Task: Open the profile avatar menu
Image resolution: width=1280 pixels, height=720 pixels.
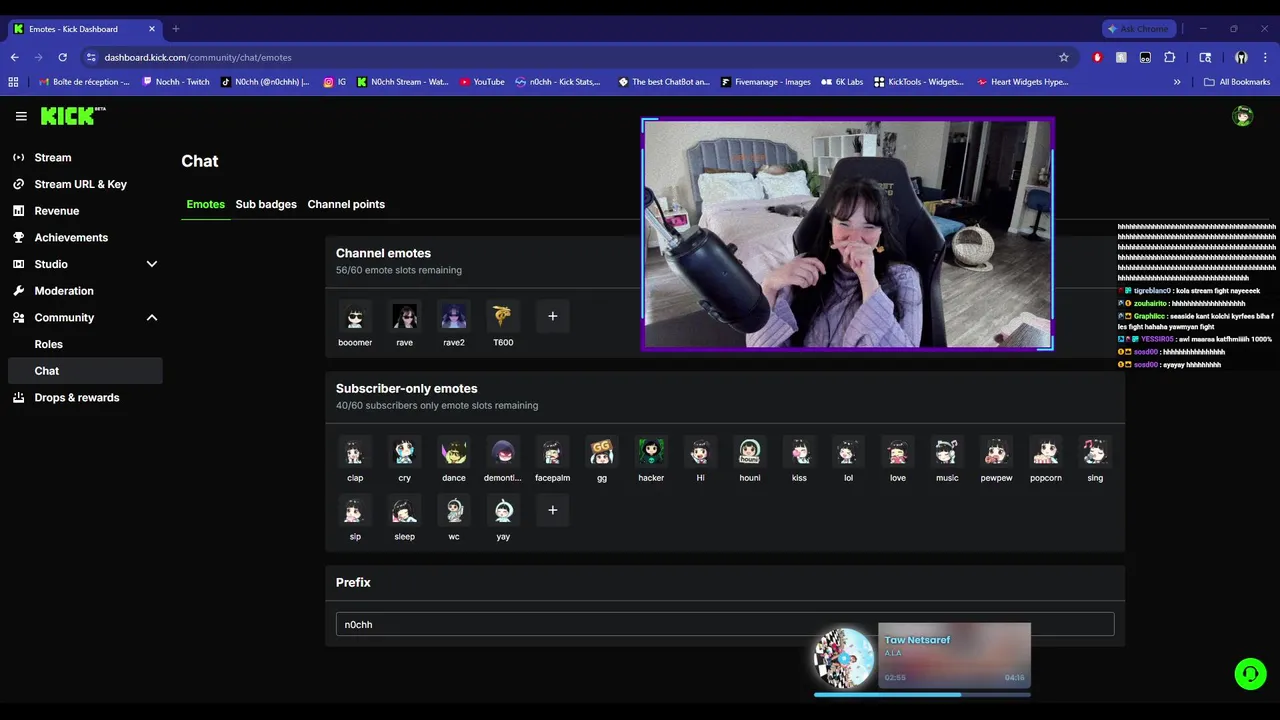Action: coord(1243,116)
